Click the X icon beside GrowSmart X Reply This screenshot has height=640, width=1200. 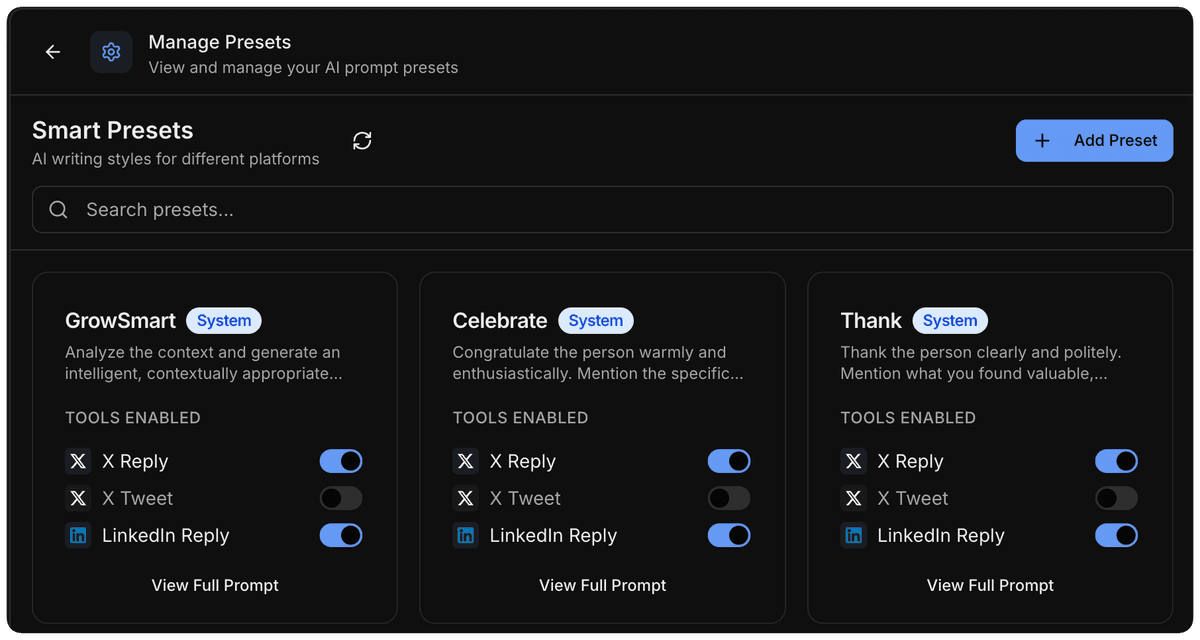click(78, 461)
